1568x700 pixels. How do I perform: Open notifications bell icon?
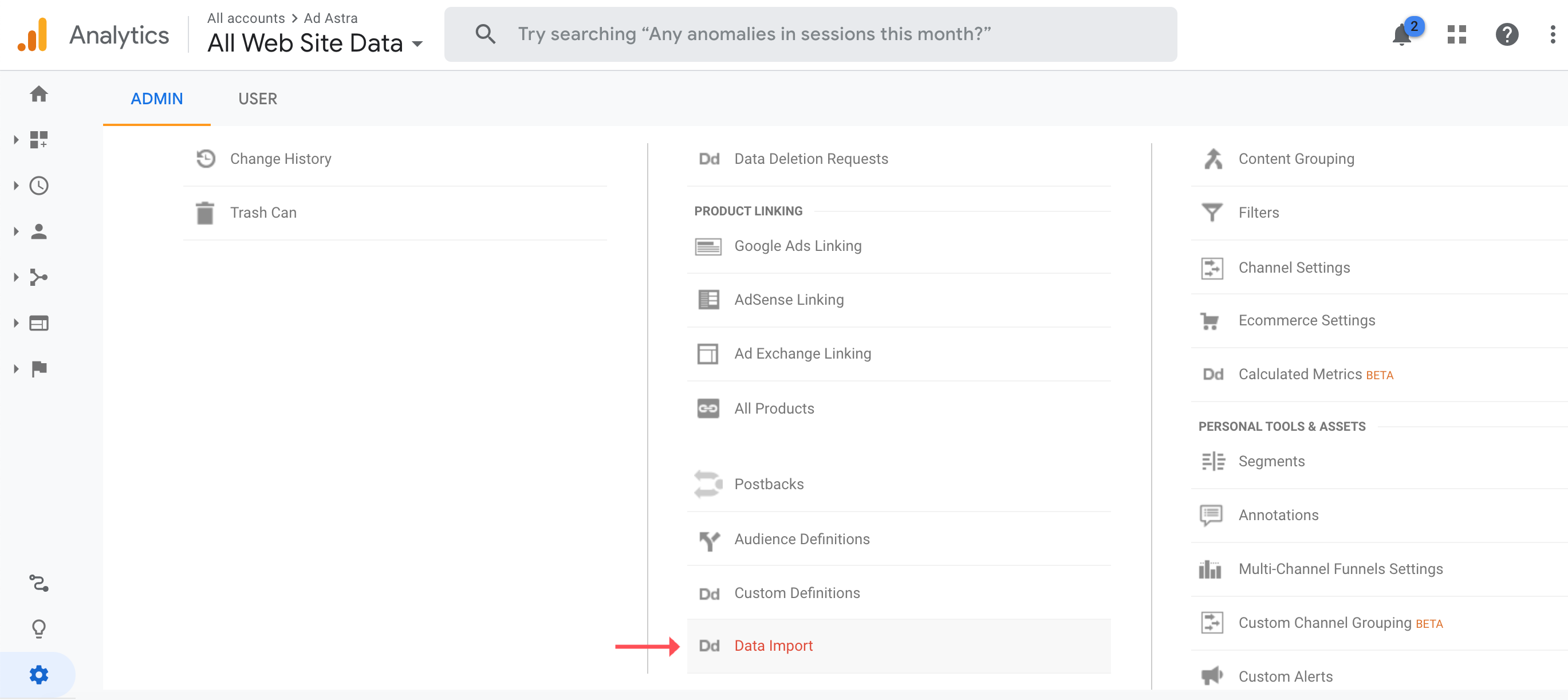pos(1402,35)
